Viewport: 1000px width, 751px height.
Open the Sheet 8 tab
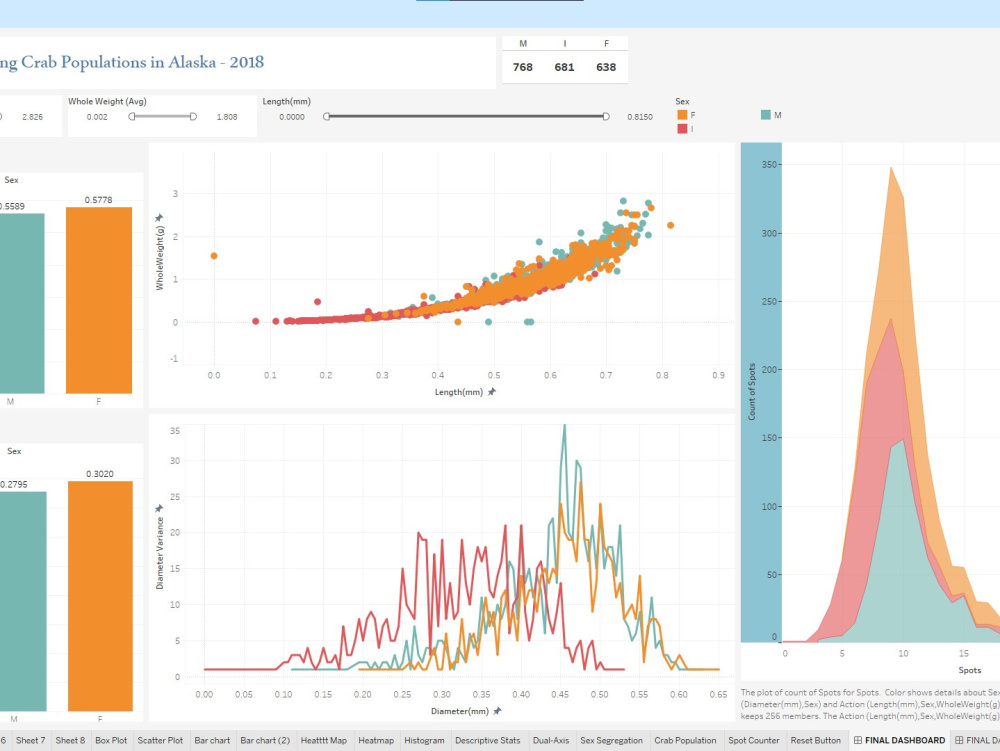pyautogui.click(x=70, y=740)
